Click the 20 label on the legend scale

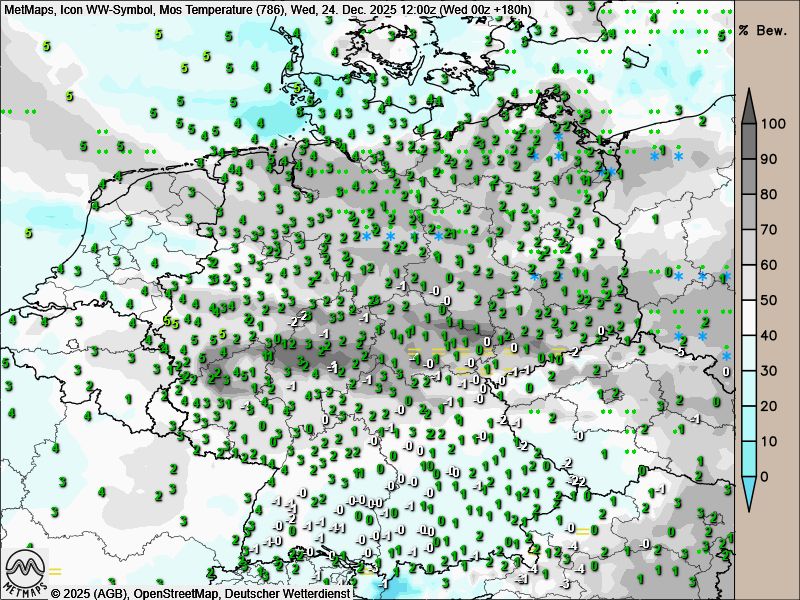(x=769, y=406)
